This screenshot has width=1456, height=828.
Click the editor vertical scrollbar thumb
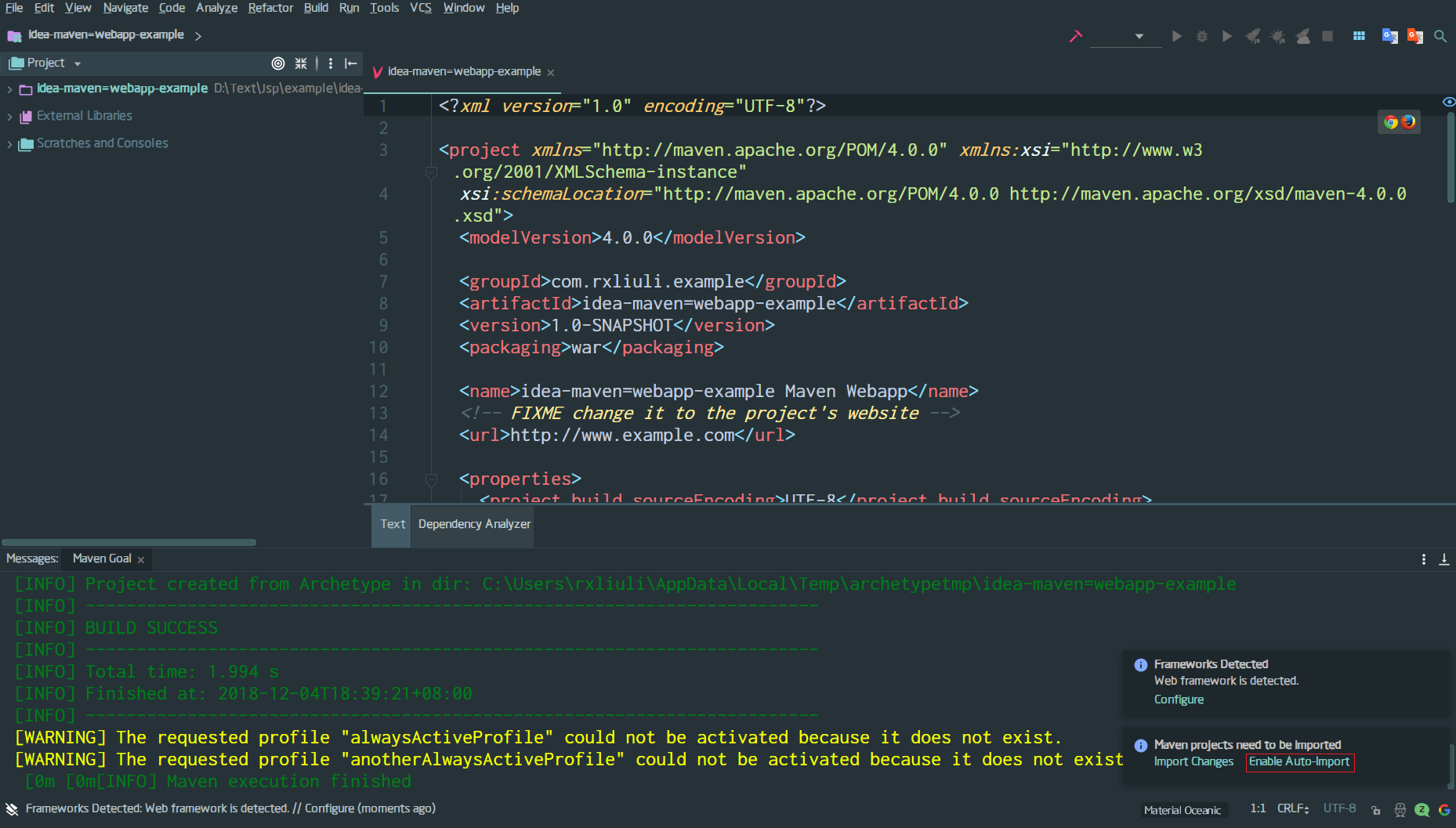[1451, 157]
